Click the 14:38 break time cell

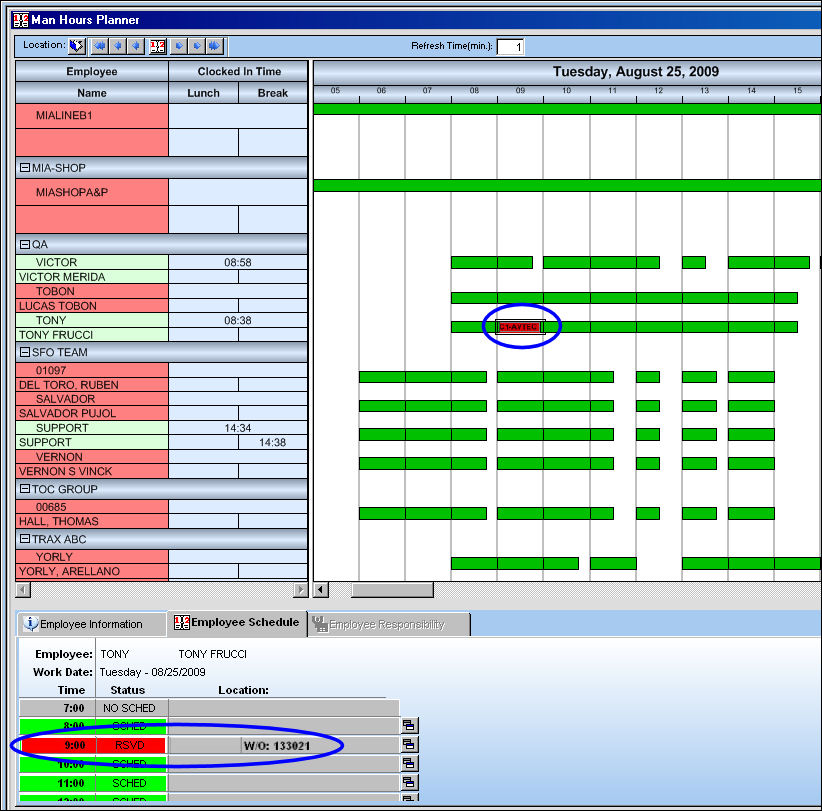coord(273,442)
